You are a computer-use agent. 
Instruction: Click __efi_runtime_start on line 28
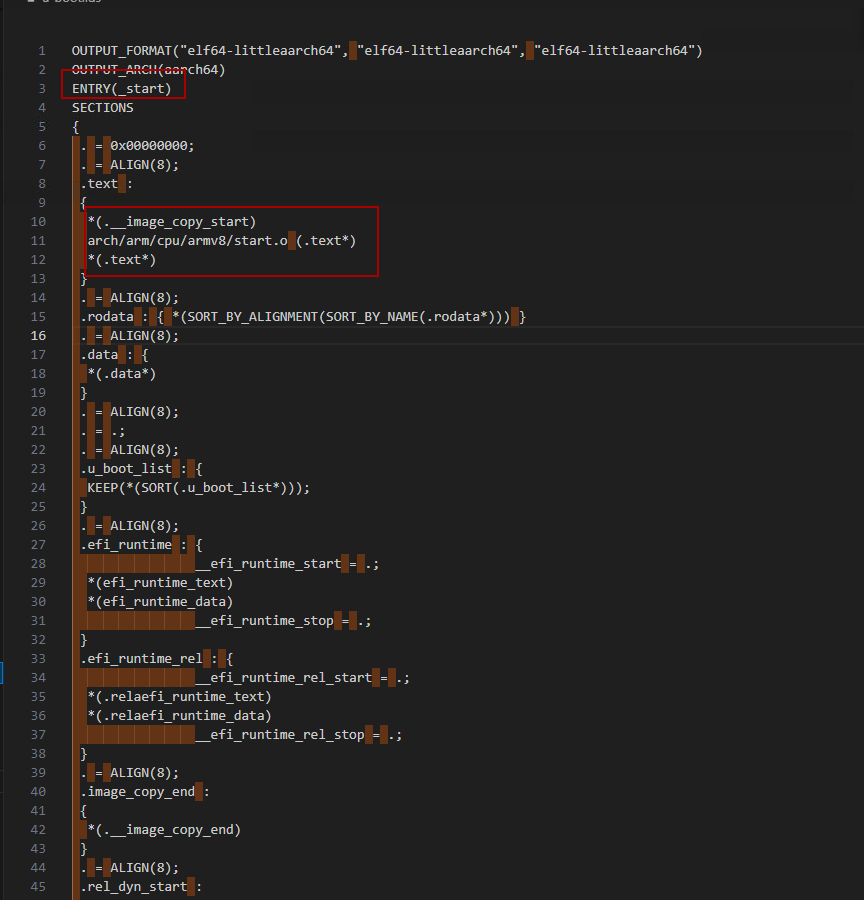click(268, 564)
